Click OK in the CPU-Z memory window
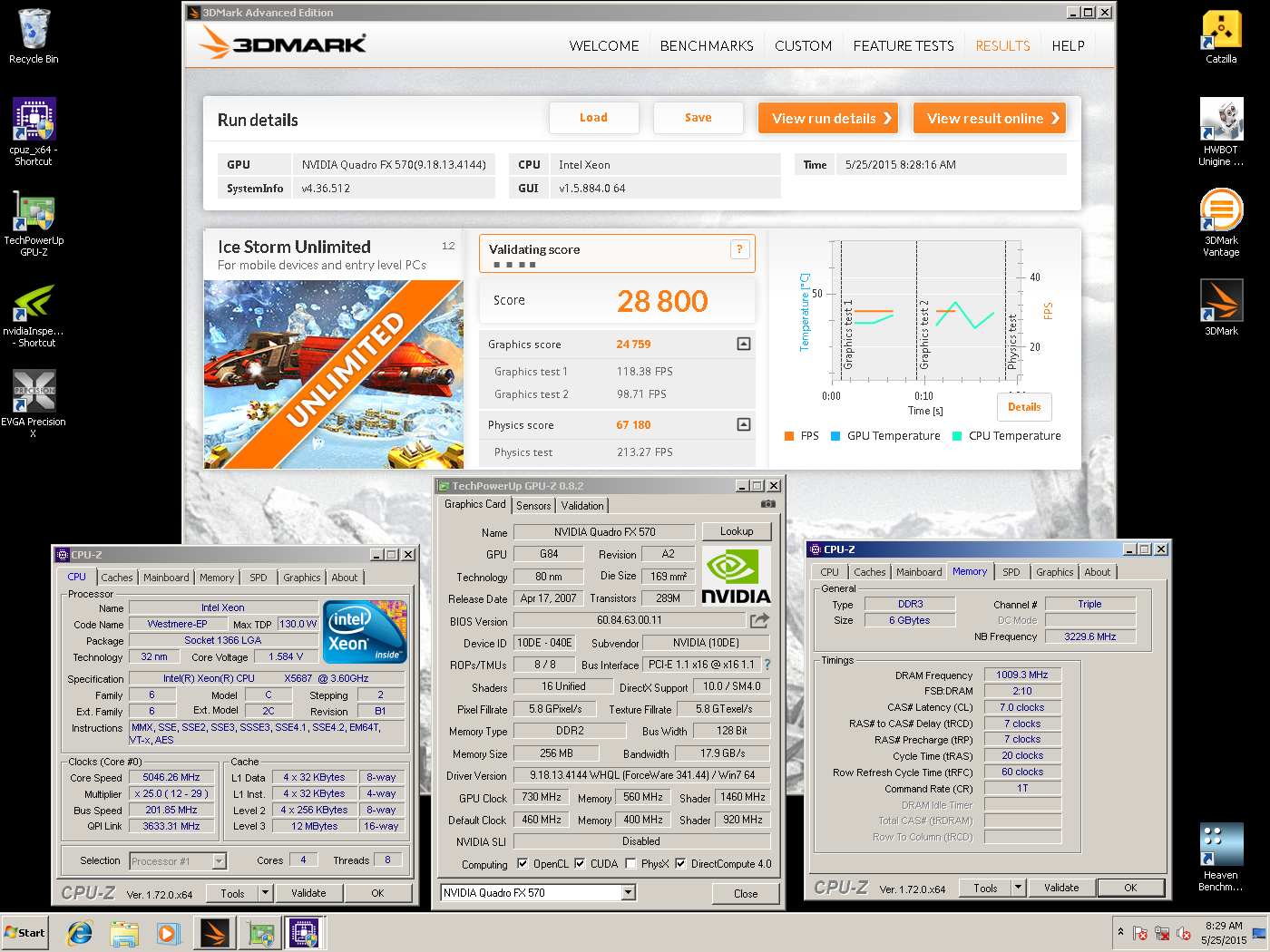 click(x=1130, y=888)
